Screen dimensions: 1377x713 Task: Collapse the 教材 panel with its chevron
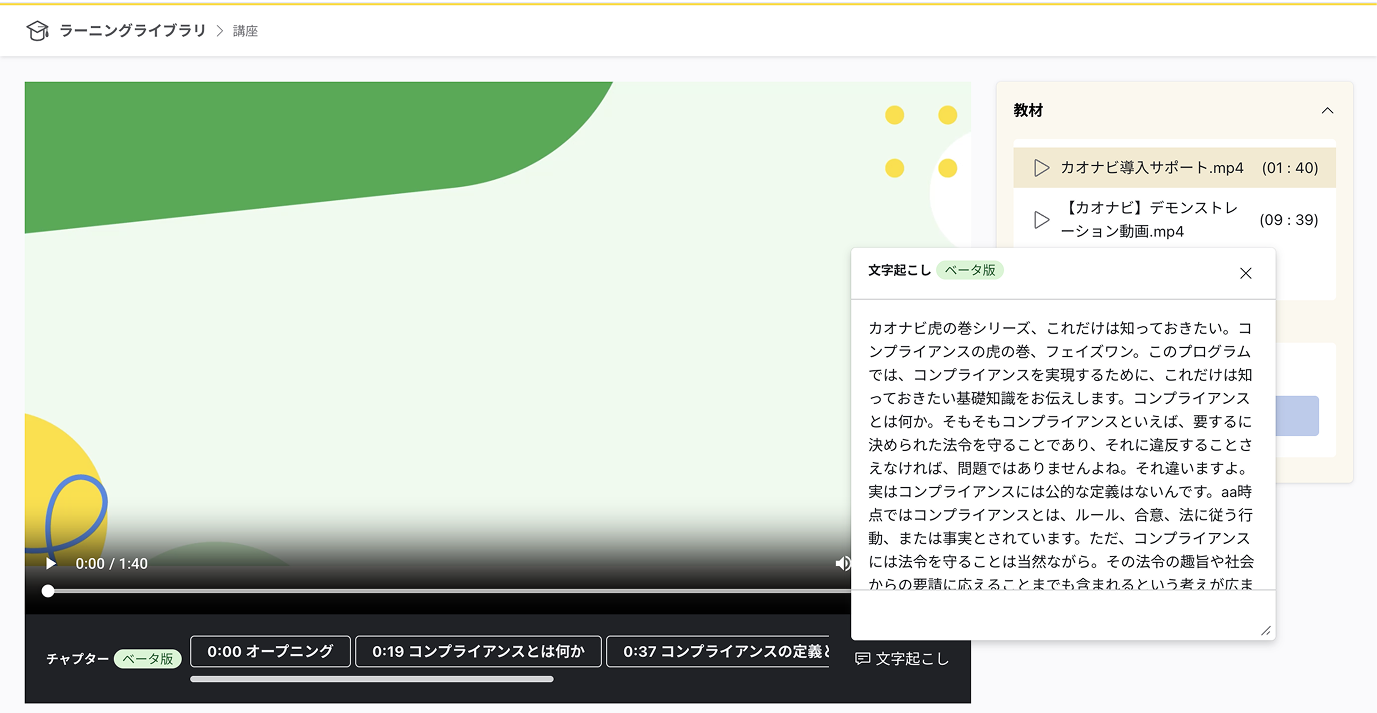tap(1327, 110)
